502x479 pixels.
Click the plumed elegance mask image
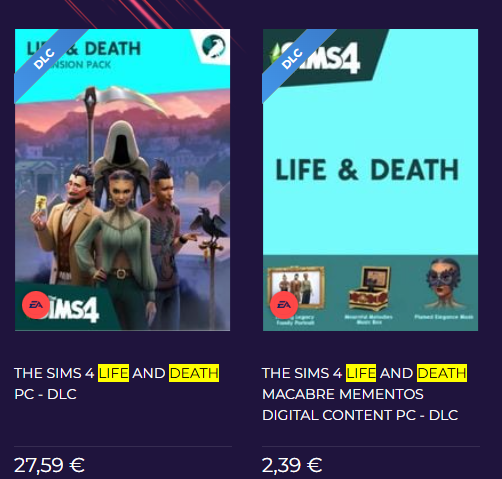(443, 284)
